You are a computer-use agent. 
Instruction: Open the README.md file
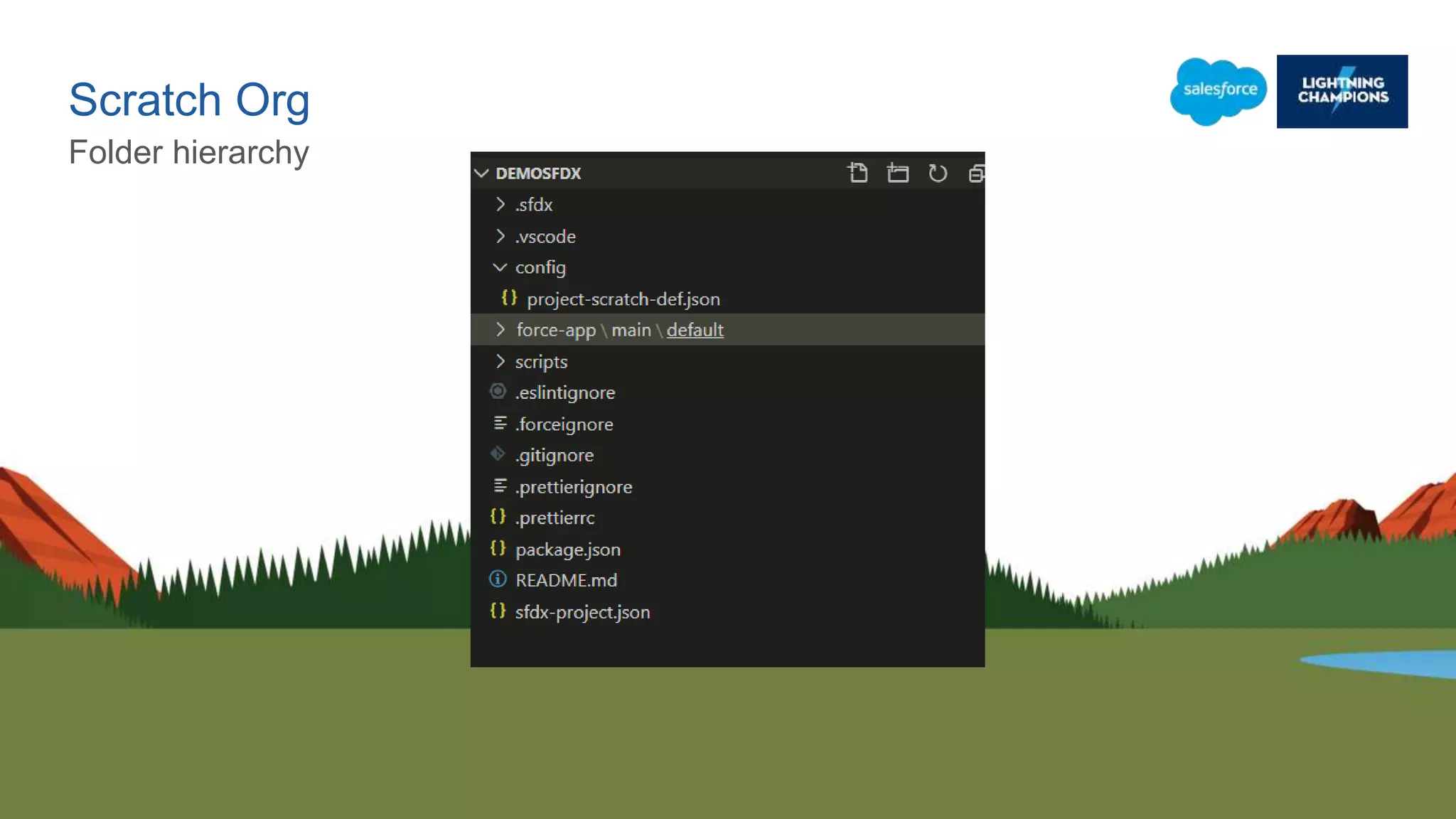(566, 580)
